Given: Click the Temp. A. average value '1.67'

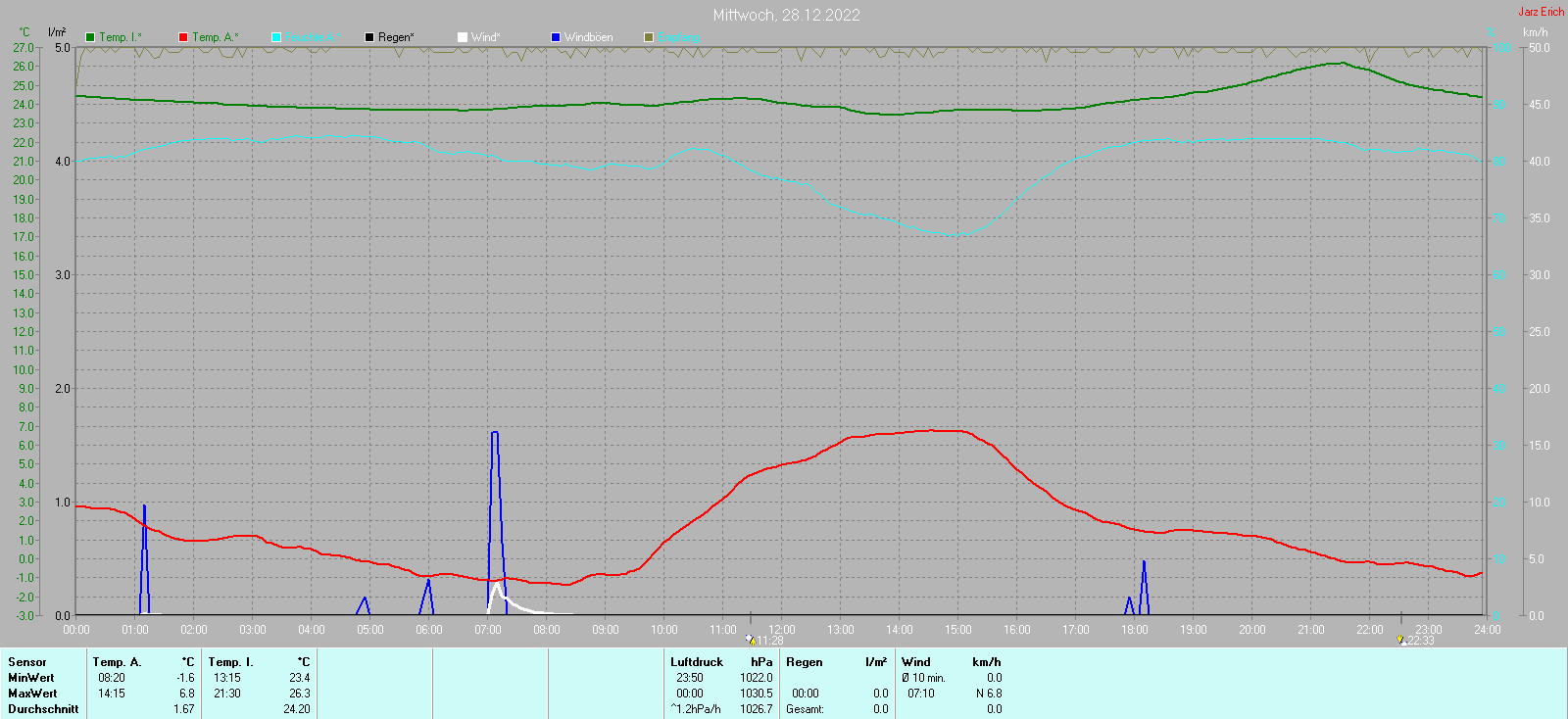Looking at the screenshot, I should coord(184,709).
